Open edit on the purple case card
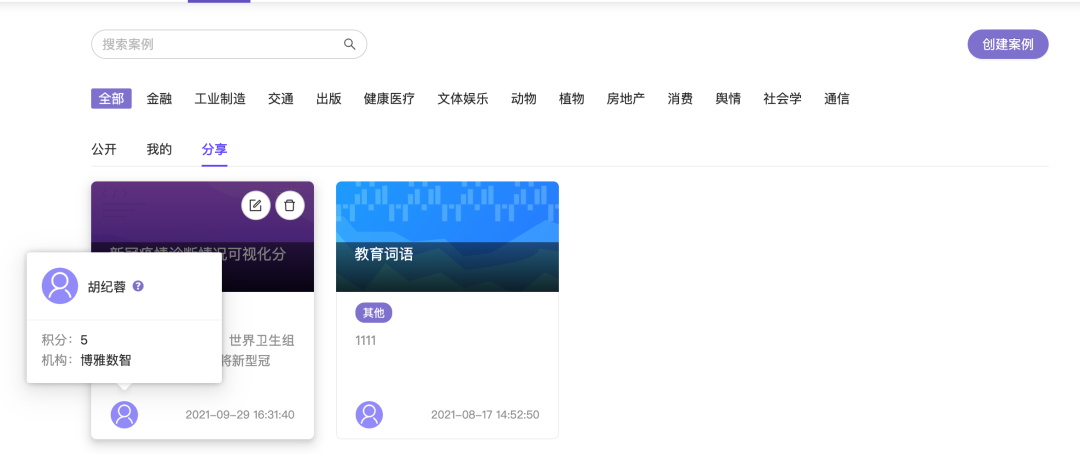1080x454 pixels. (x=256, y=205)
